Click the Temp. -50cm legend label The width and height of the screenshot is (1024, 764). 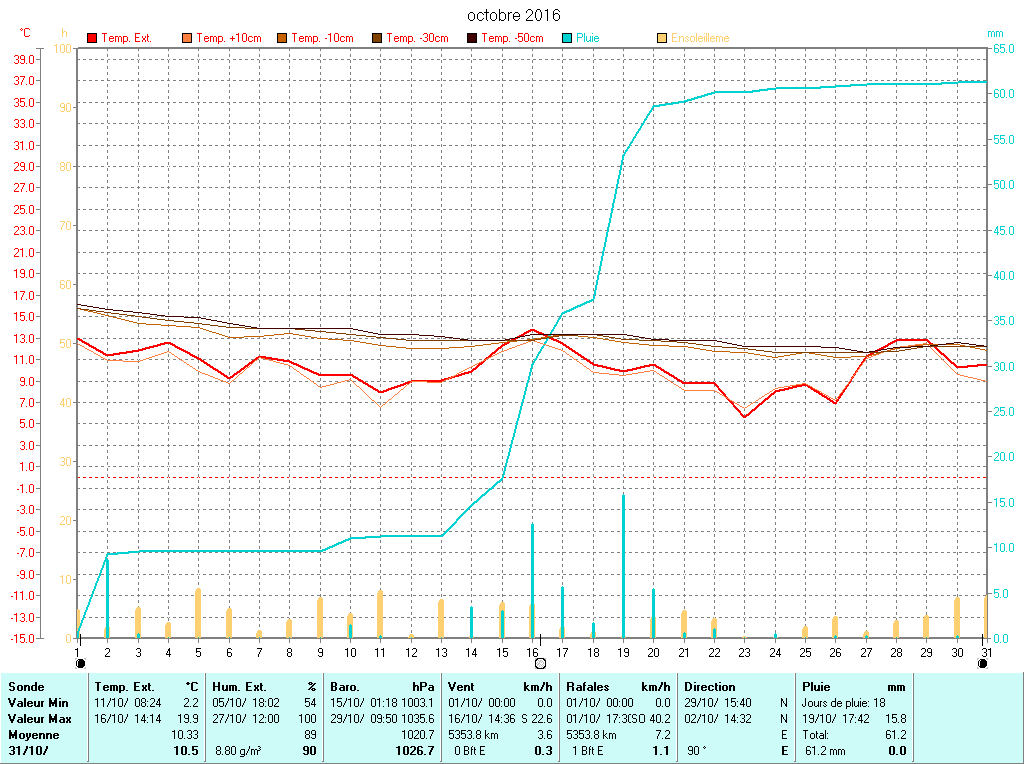click(512, 38)
